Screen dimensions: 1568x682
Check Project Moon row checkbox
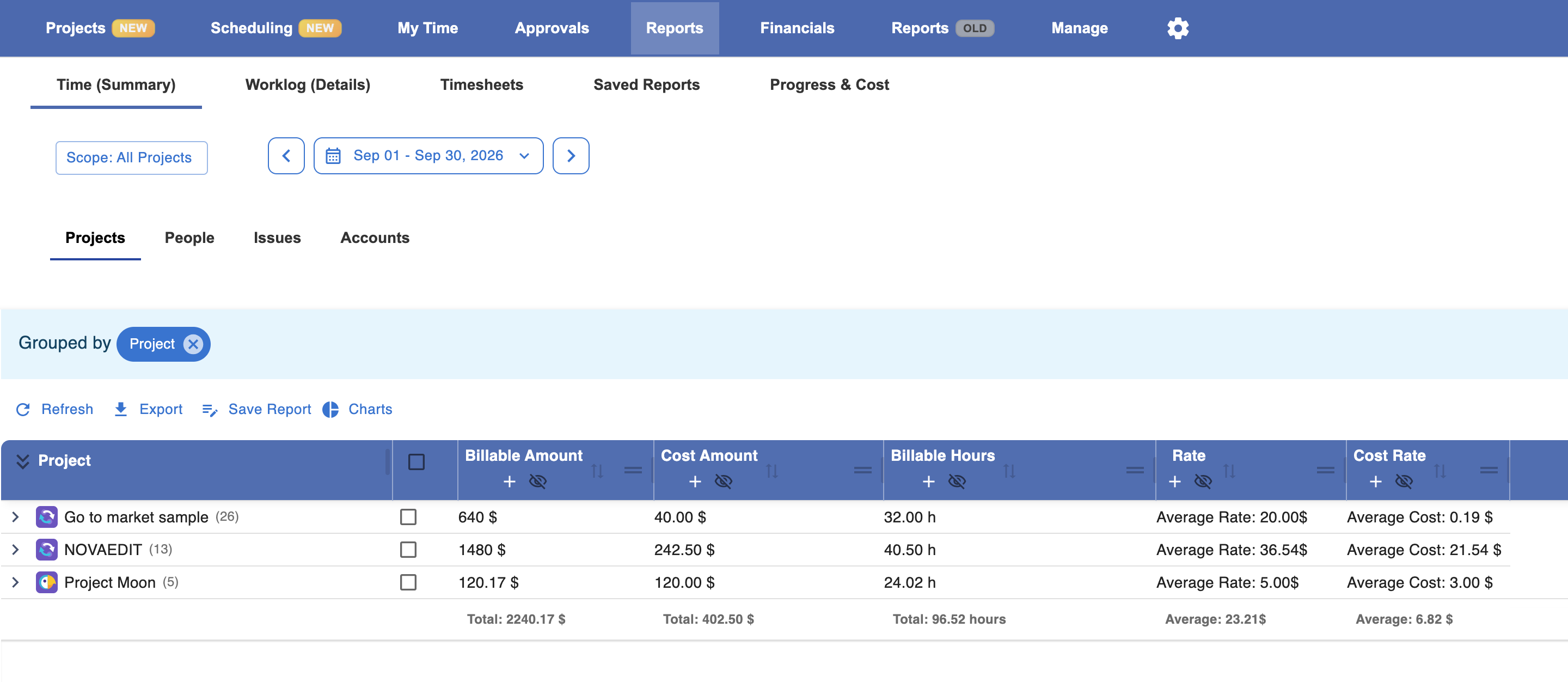click(x=408, y=583)
